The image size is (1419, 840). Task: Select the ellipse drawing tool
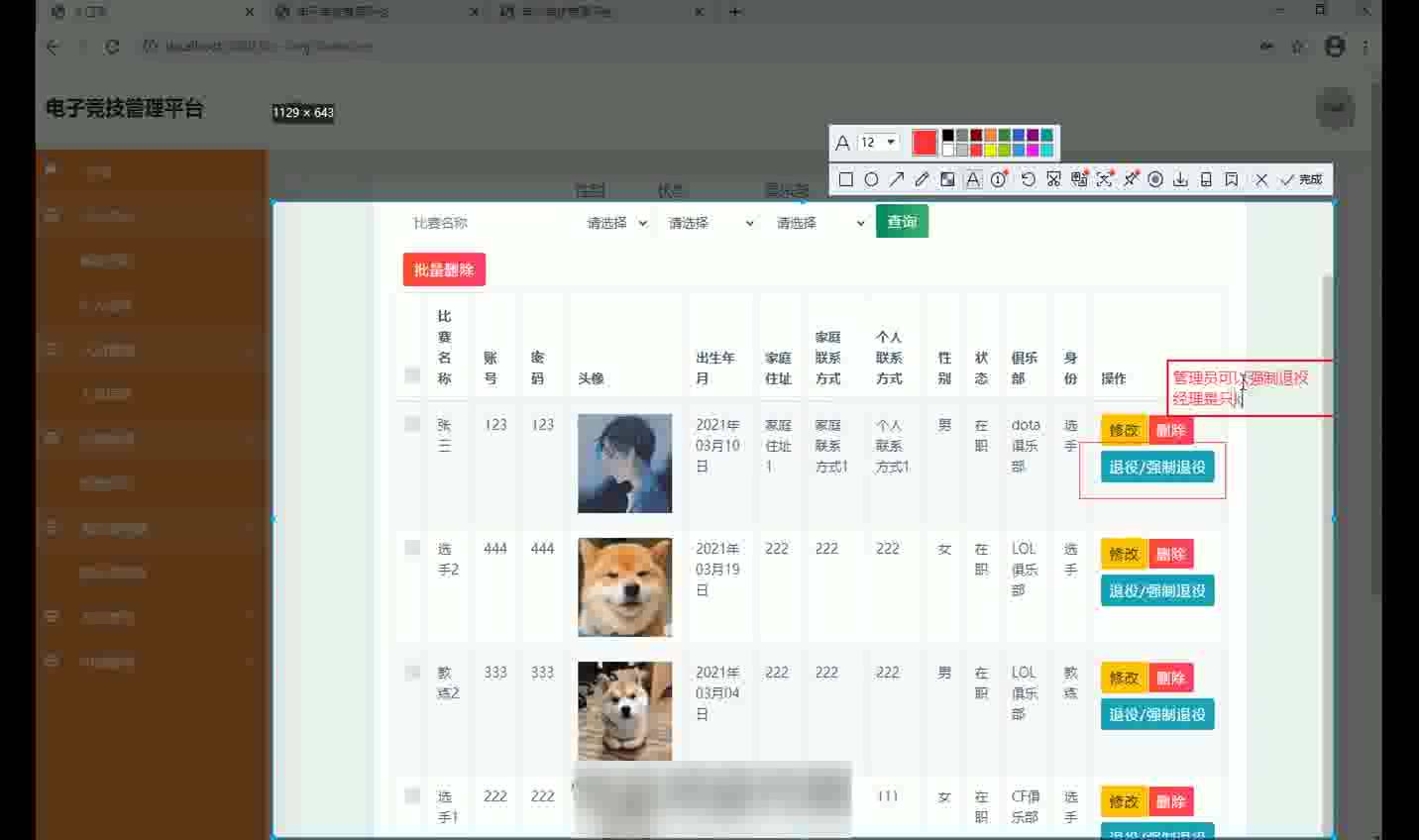(x=871, y=179)
